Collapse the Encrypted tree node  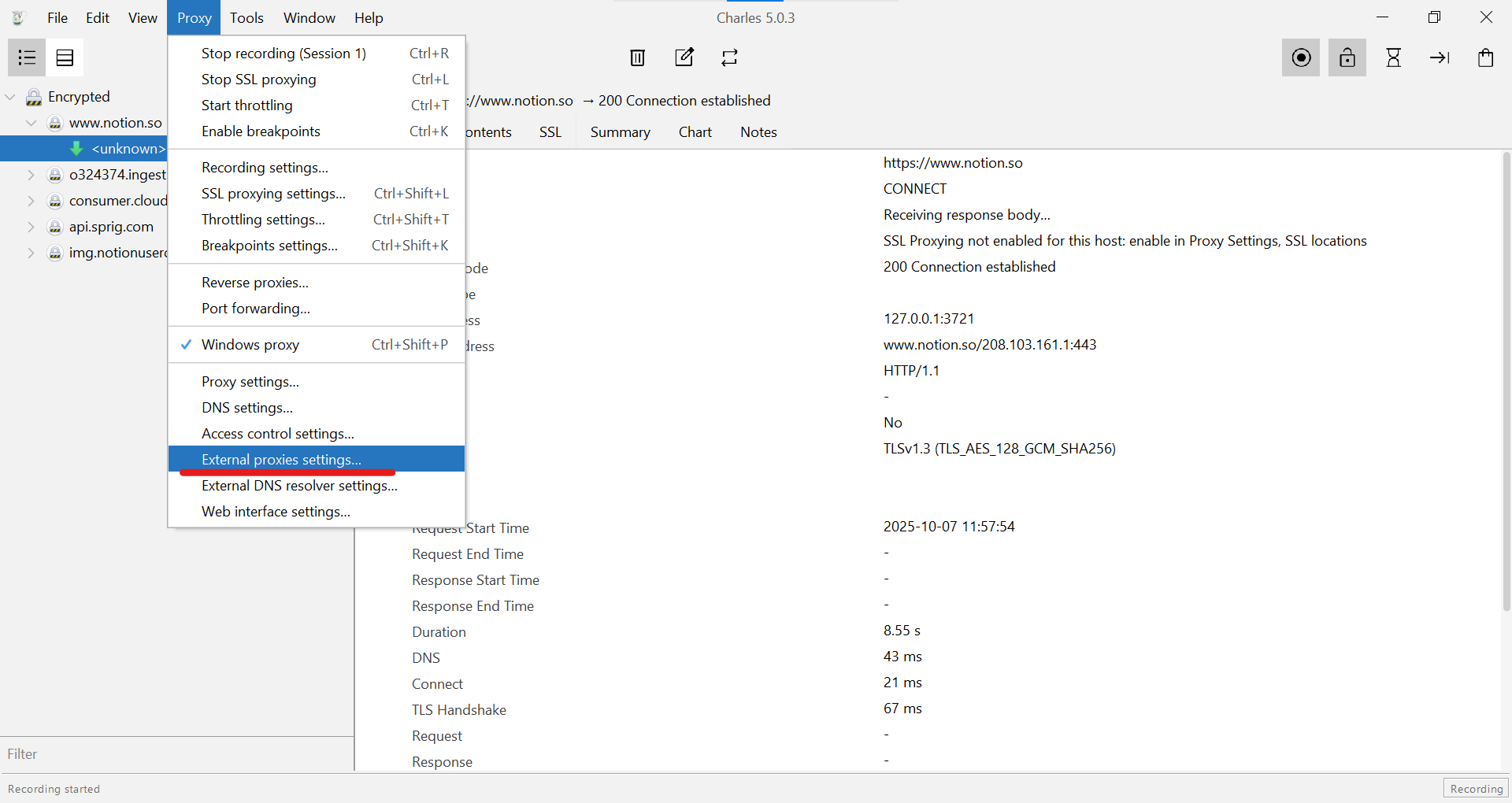(x=11, y=97)
